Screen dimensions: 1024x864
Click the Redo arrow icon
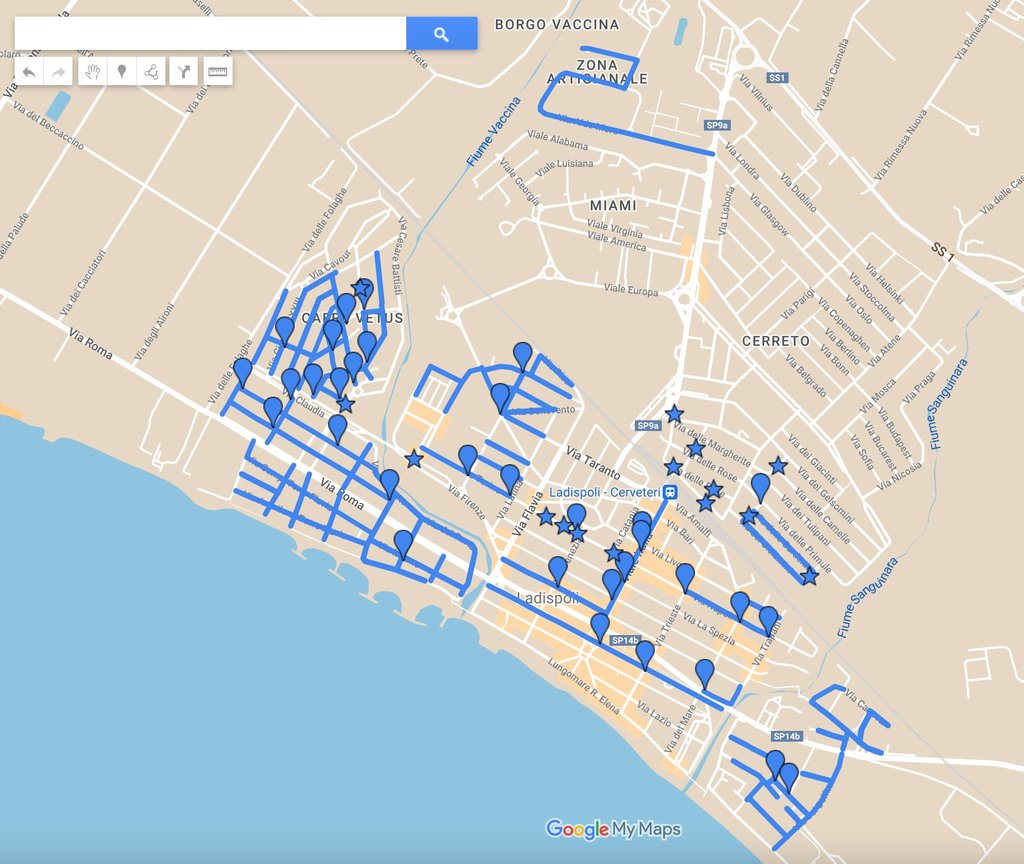point(58,72)
